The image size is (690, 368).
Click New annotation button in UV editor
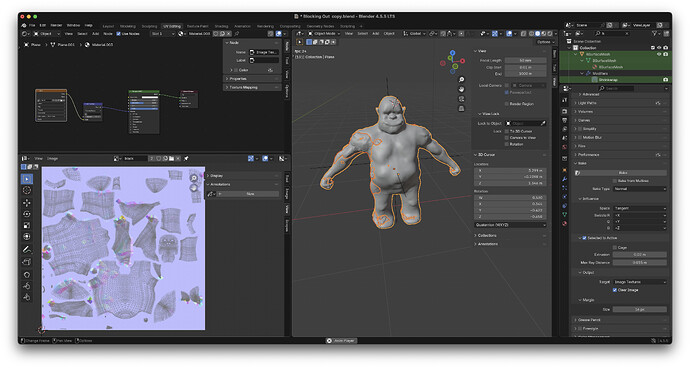coord(248,194)
